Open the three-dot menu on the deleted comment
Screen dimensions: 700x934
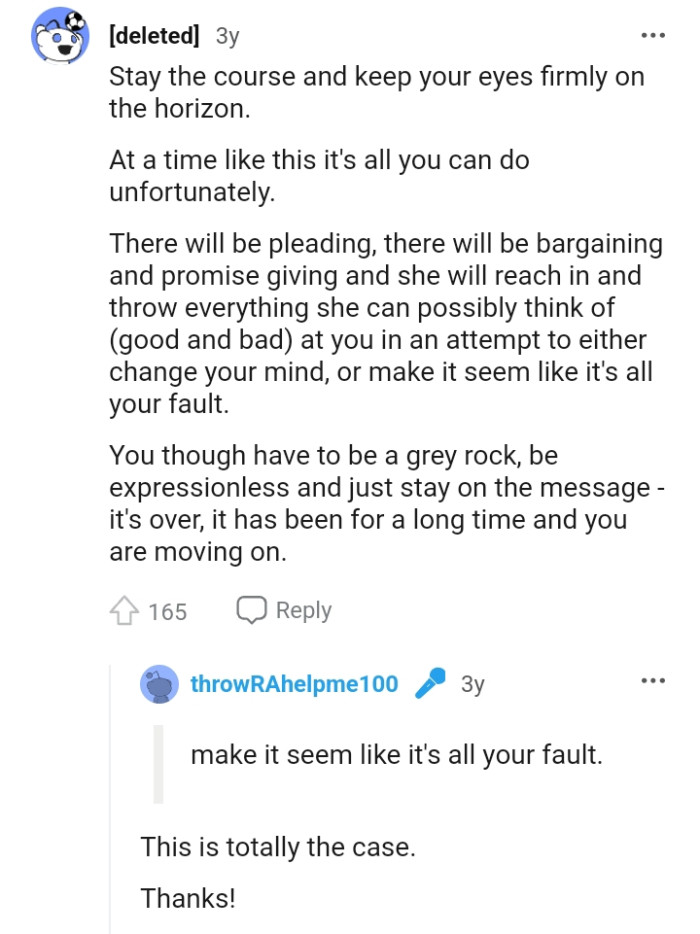(651, 34)
